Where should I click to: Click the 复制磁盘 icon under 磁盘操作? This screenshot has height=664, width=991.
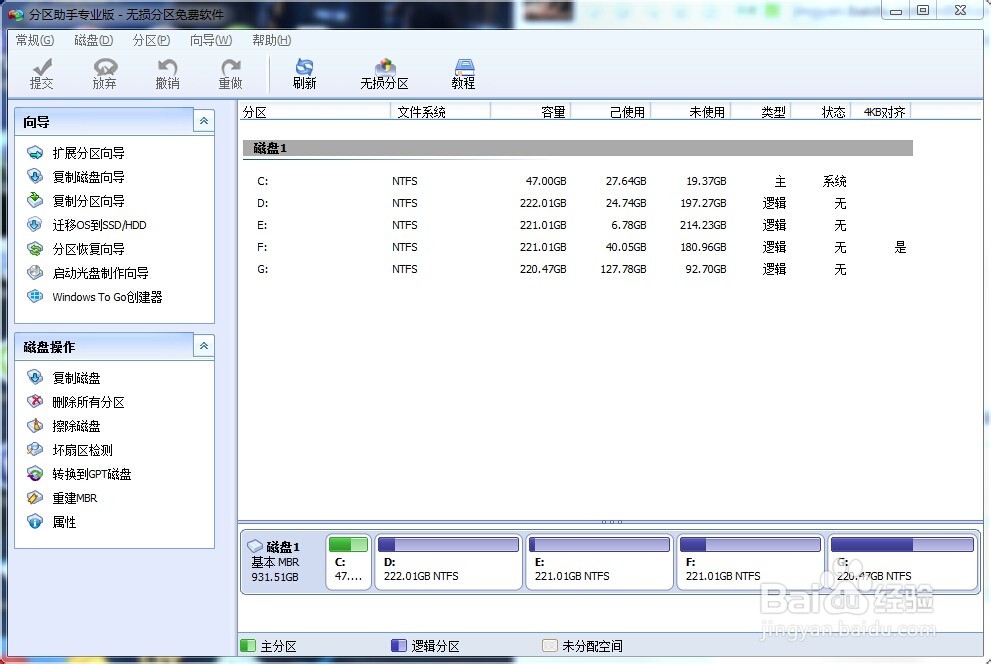[x=35, y=378]
